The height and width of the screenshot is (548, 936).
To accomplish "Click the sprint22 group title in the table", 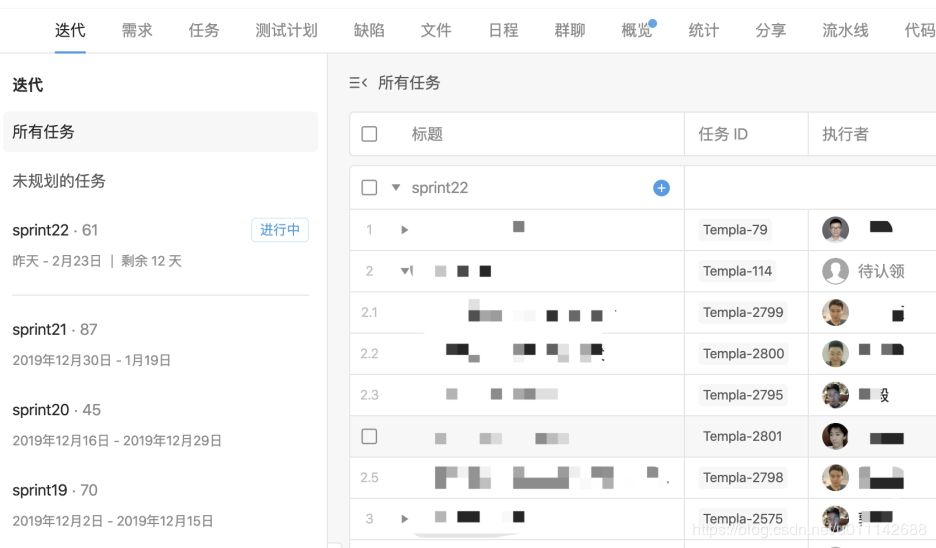I will click(x=439, y=188).
